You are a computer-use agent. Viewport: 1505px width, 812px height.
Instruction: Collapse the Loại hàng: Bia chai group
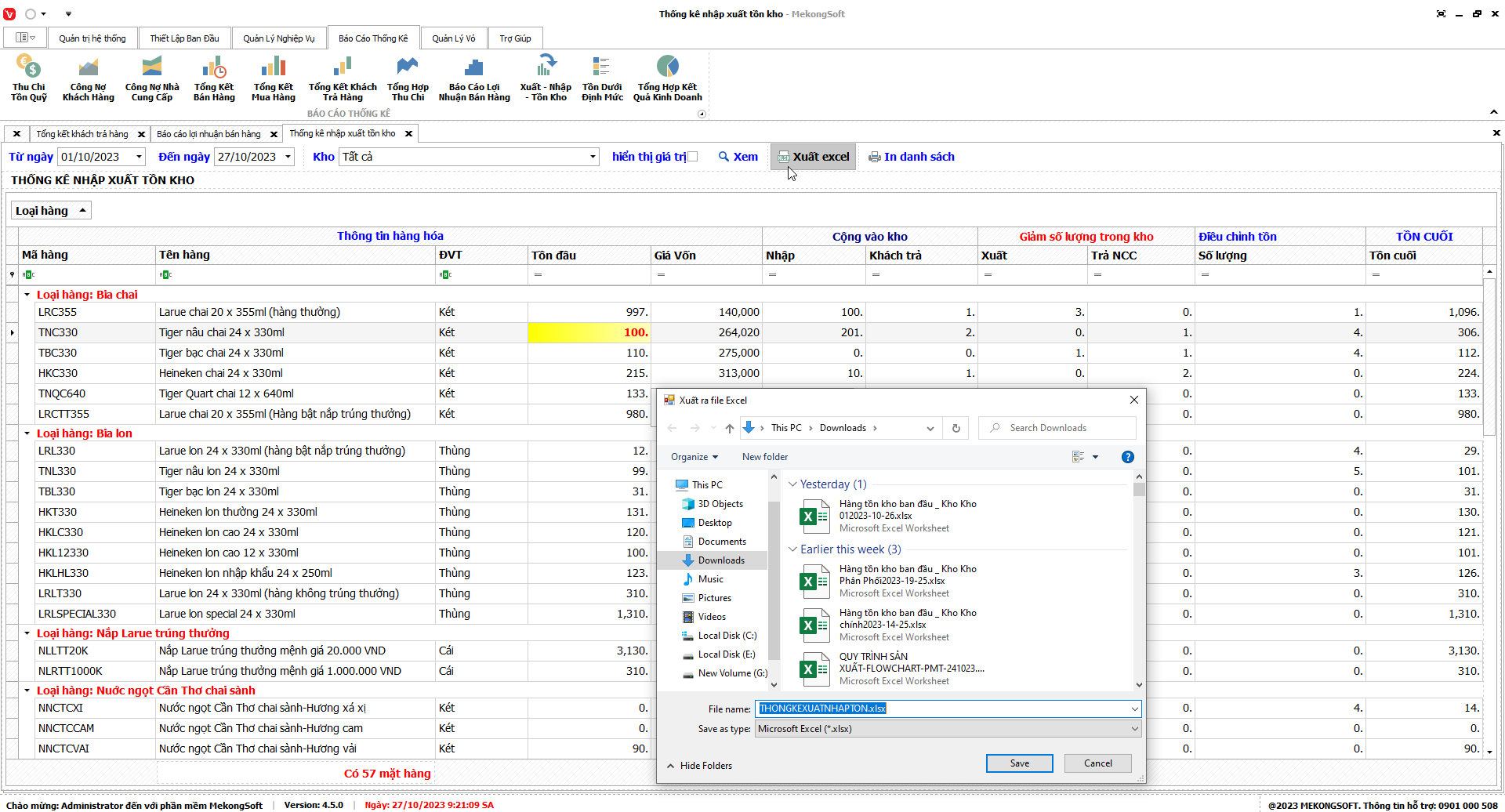[x=27, y=295]
